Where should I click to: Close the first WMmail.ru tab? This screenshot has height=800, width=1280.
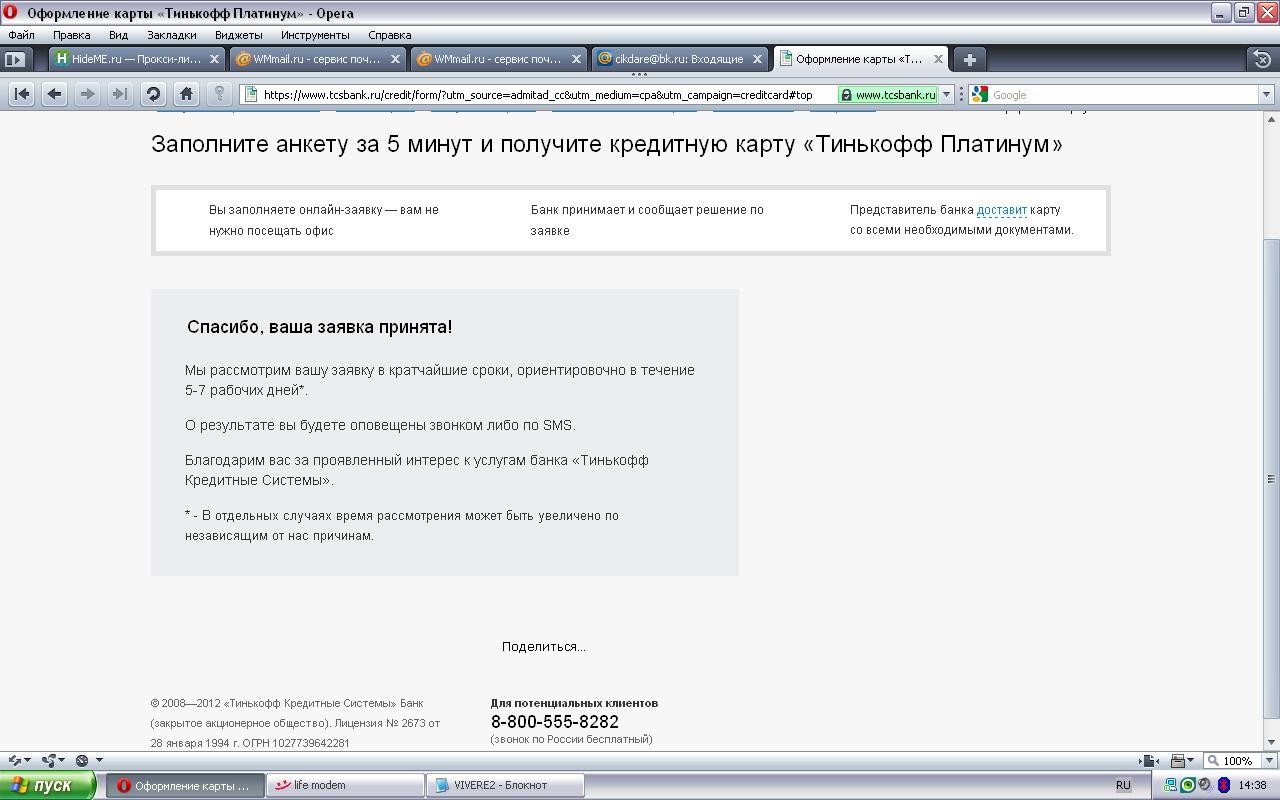pyautogui.click(x=395, y=59)
